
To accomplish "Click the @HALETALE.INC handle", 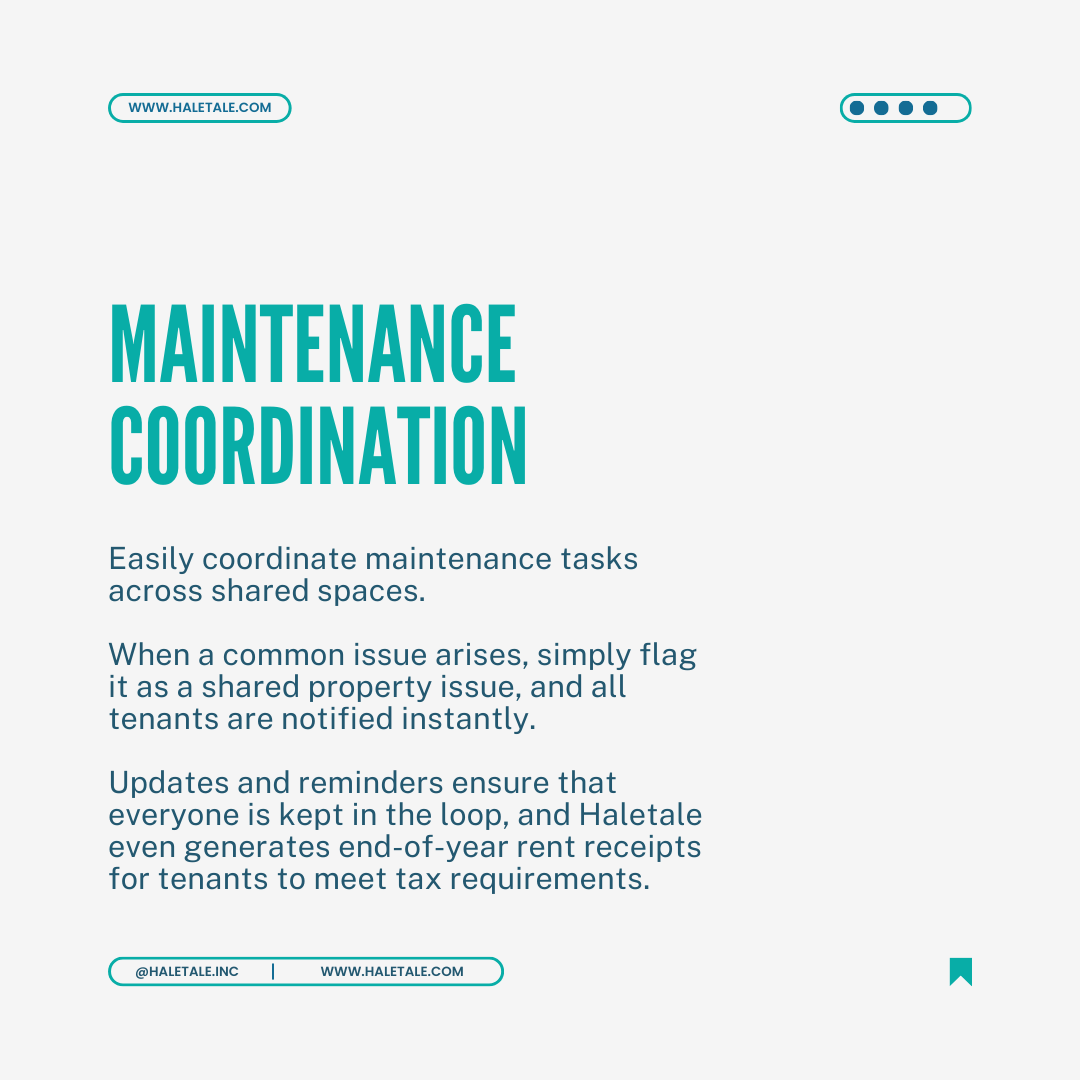I will [x=187, y=971].
